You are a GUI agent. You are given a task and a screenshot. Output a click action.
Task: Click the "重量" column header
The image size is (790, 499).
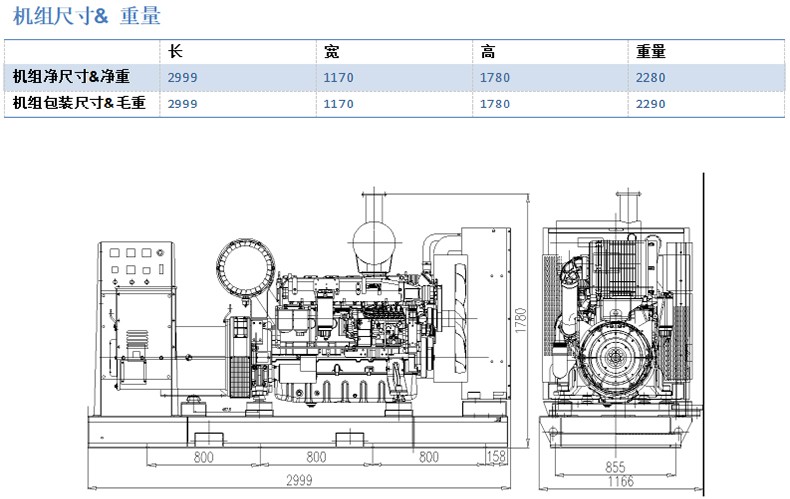pos(651,52)
